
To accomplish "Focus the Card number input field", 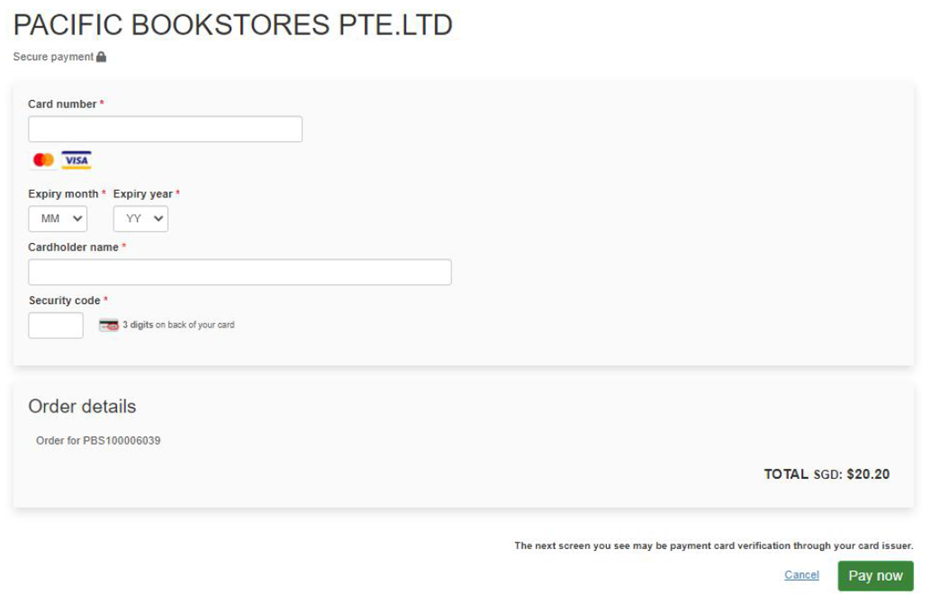I will [x=165, y=129].
